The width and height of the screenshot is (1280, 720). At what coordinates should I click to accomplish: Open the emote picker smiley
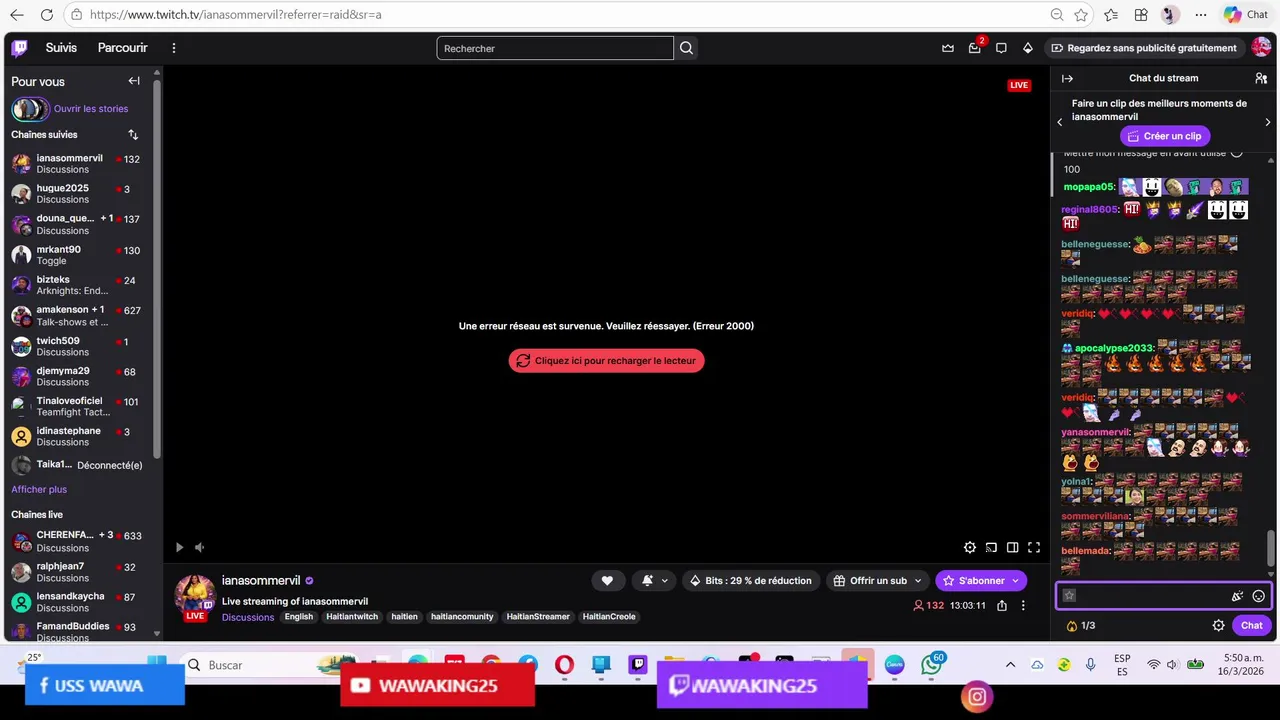pyautogui.click(x=1258, y=596)
